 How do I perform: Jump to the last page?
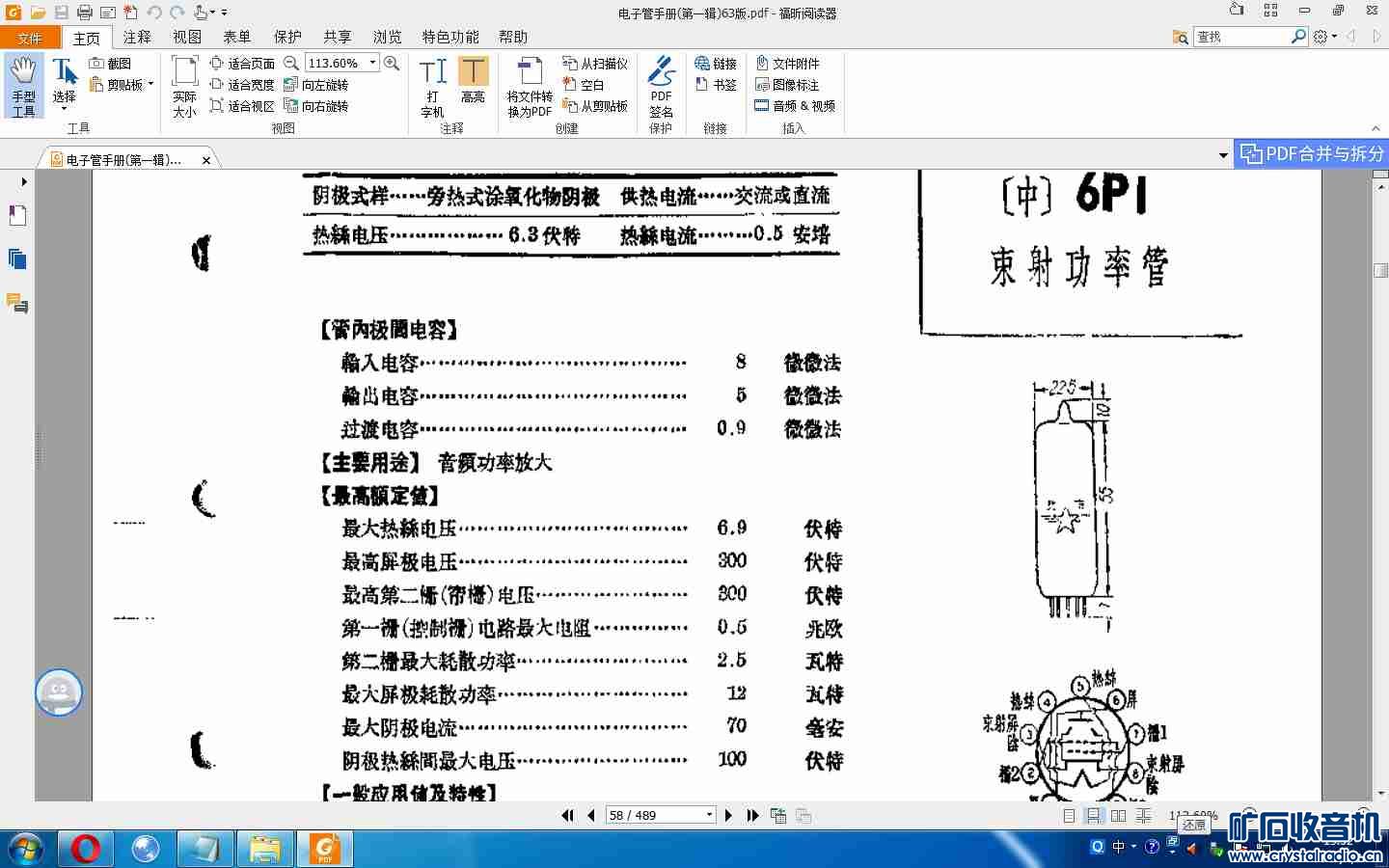pyautogui.click(x=752, y=816)
